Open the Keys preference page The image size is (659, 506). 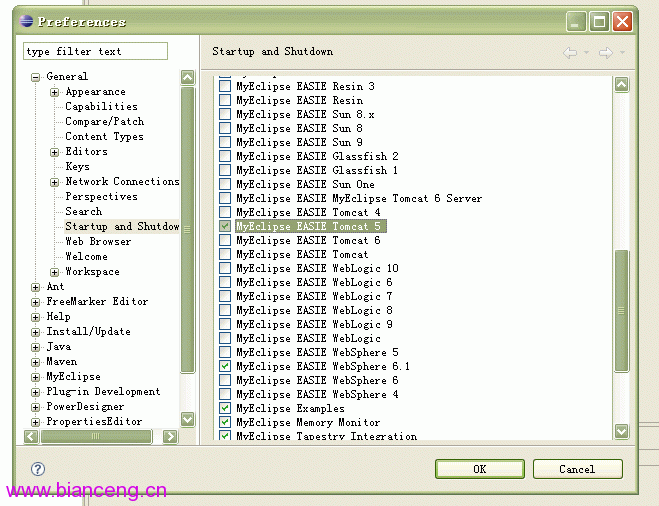[x=77, y=166]
